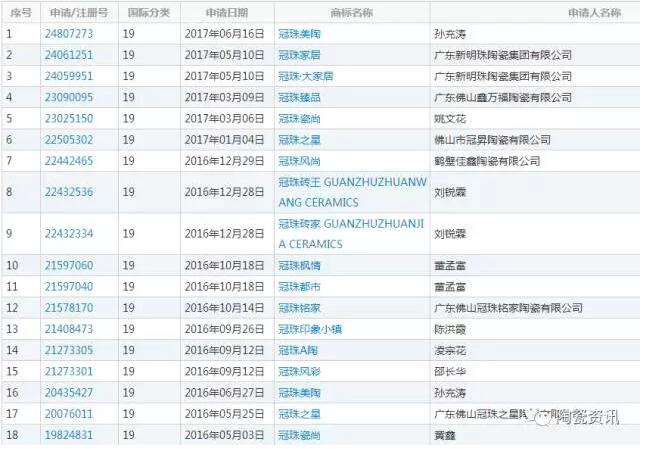Click the 申请人名称 column header
645x449 pixels.
click(x=594, y=13)
